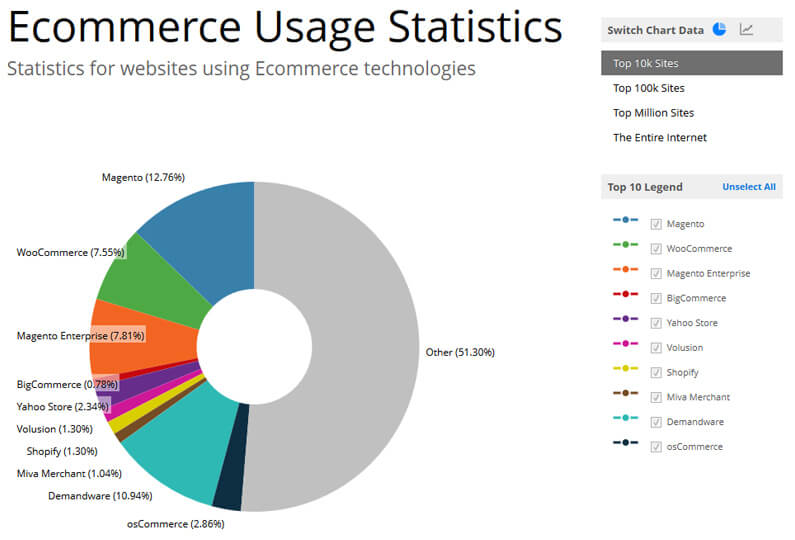
Task: Toggle the BigCommerce checkbox
Action: (x=656, y=298)
